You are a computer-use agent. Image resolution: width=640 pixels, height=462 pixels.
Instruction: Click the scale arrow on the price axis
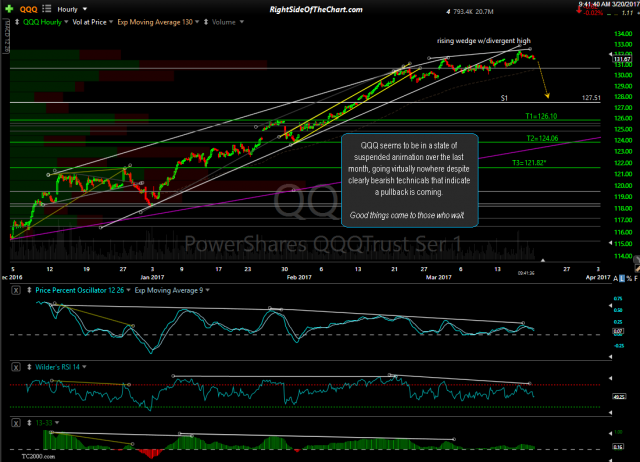(x=611, y=54)
